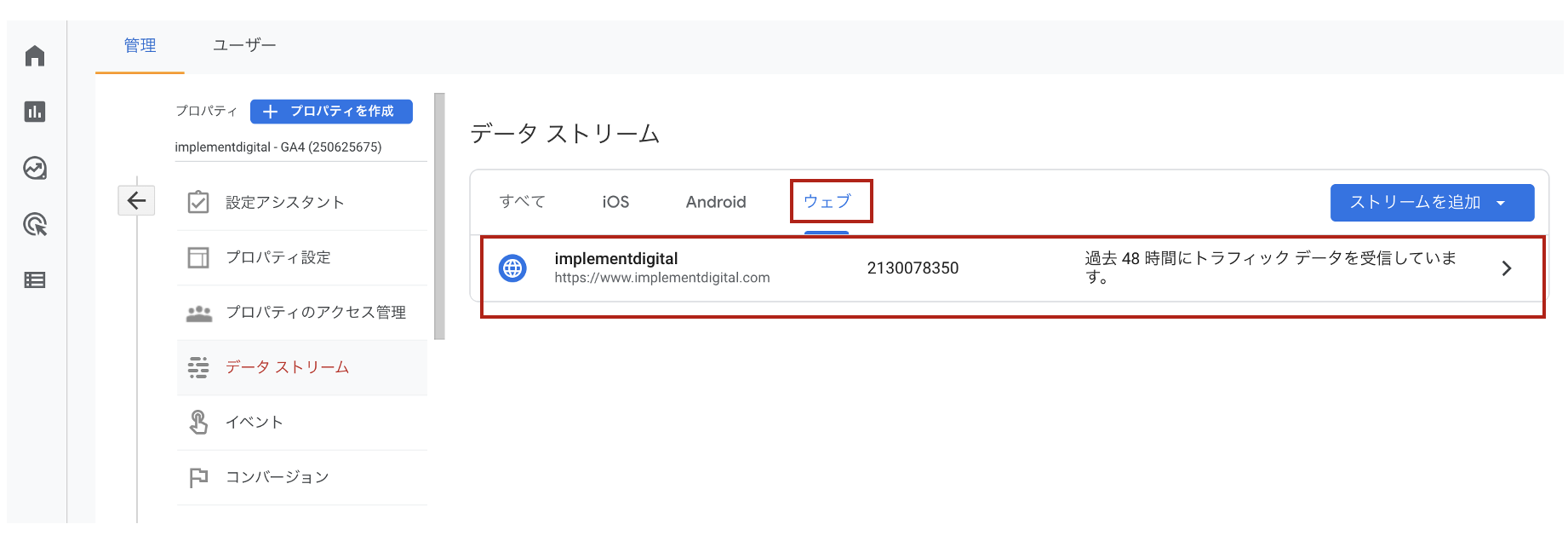Viewport: 1568px width, 547px height.
Task: Open 設定アシスタント menu item
Action: 302,202
